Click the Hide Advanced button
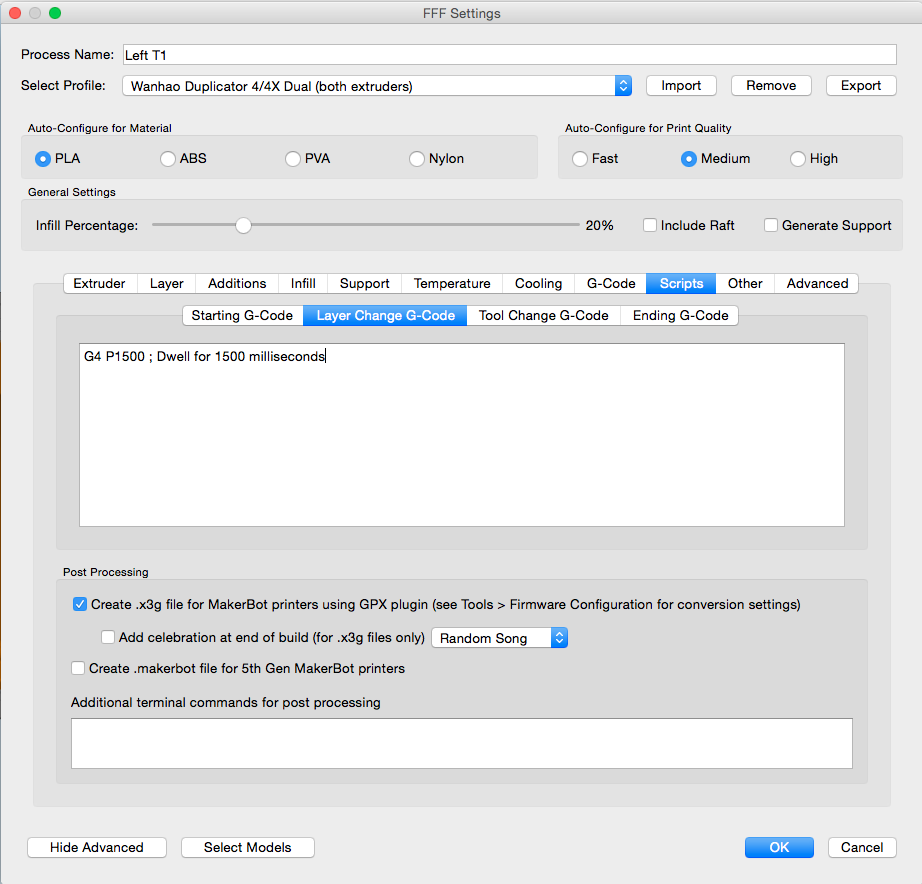 (97, 848)
